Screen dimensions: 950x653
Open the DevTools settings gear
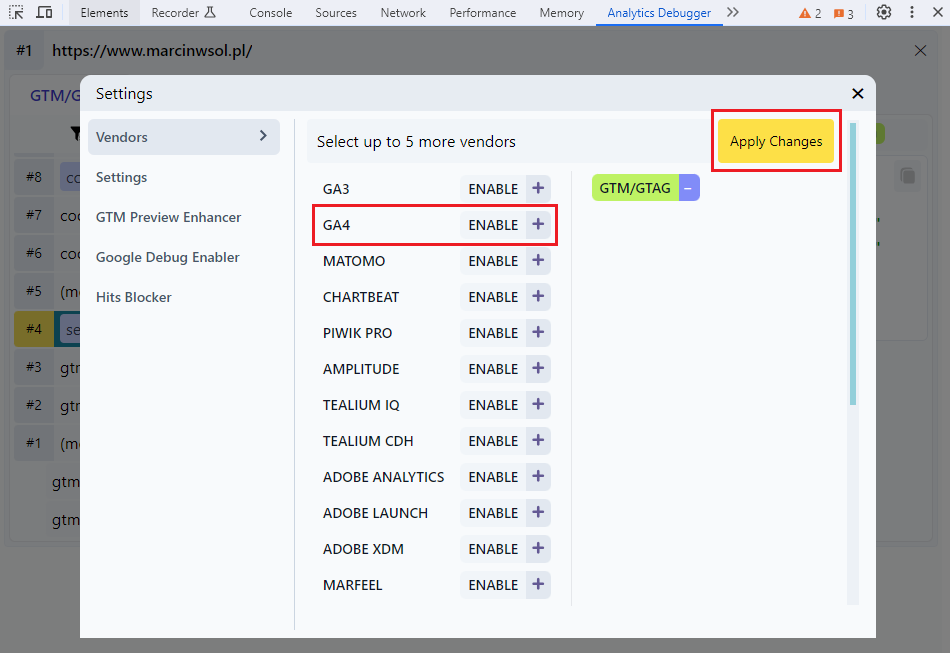[x=884, y=12]
